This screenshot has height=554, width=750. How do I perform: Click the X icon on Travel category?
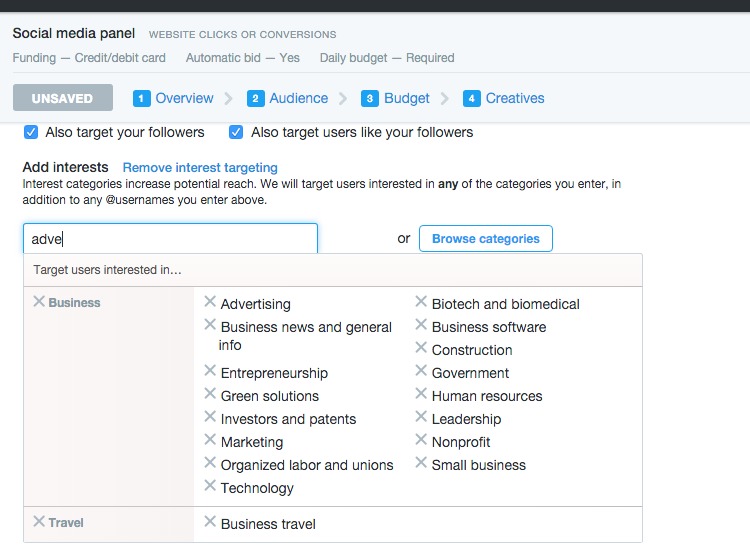point(39,521)
